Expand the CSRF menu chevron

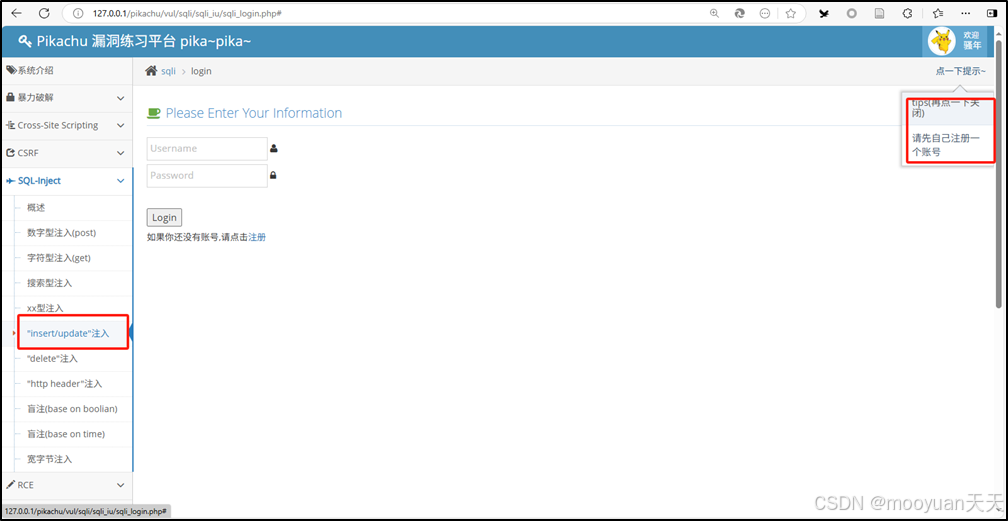[x=120, y=153]
